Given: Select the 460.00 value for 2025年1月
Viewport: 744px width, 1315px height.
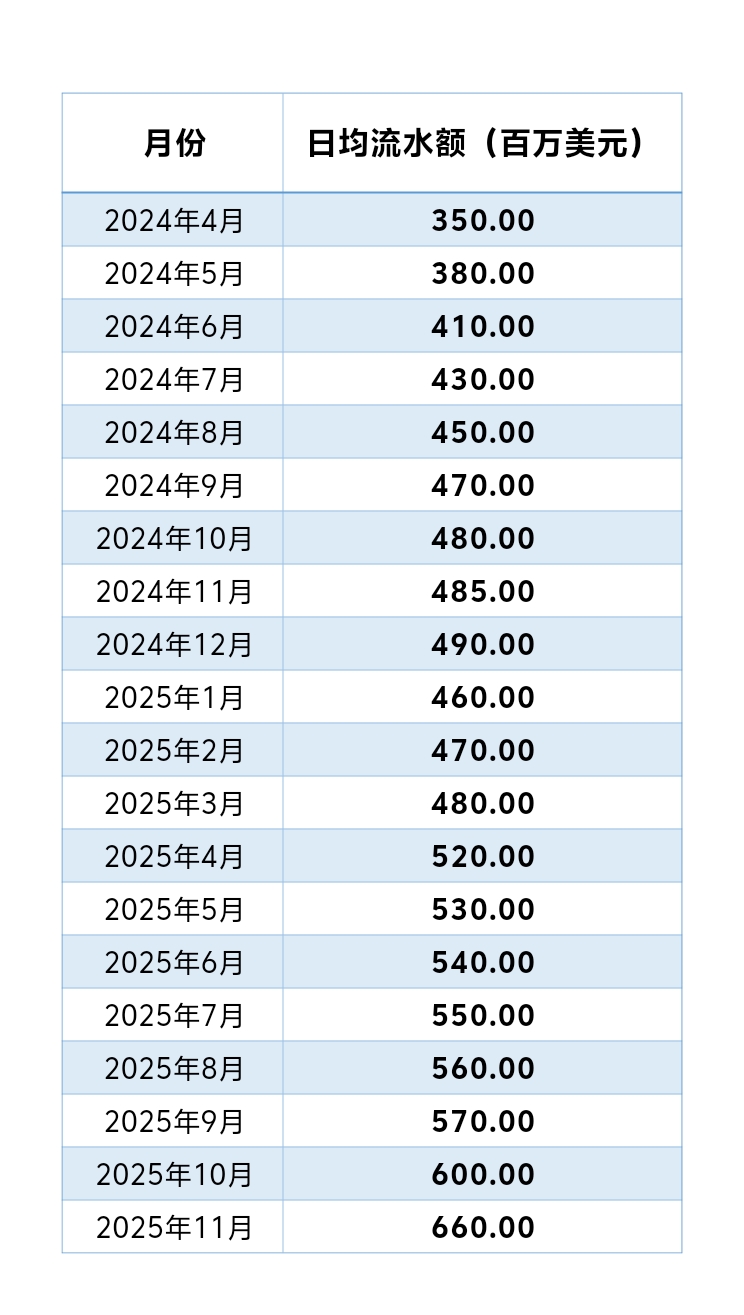Looking at the screenshot, I should pos(482,697).
